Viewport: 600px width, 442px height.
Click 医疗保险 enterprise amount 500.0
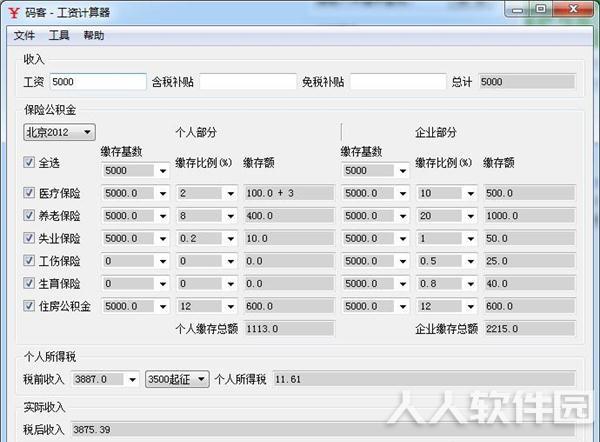pos(529,193)
